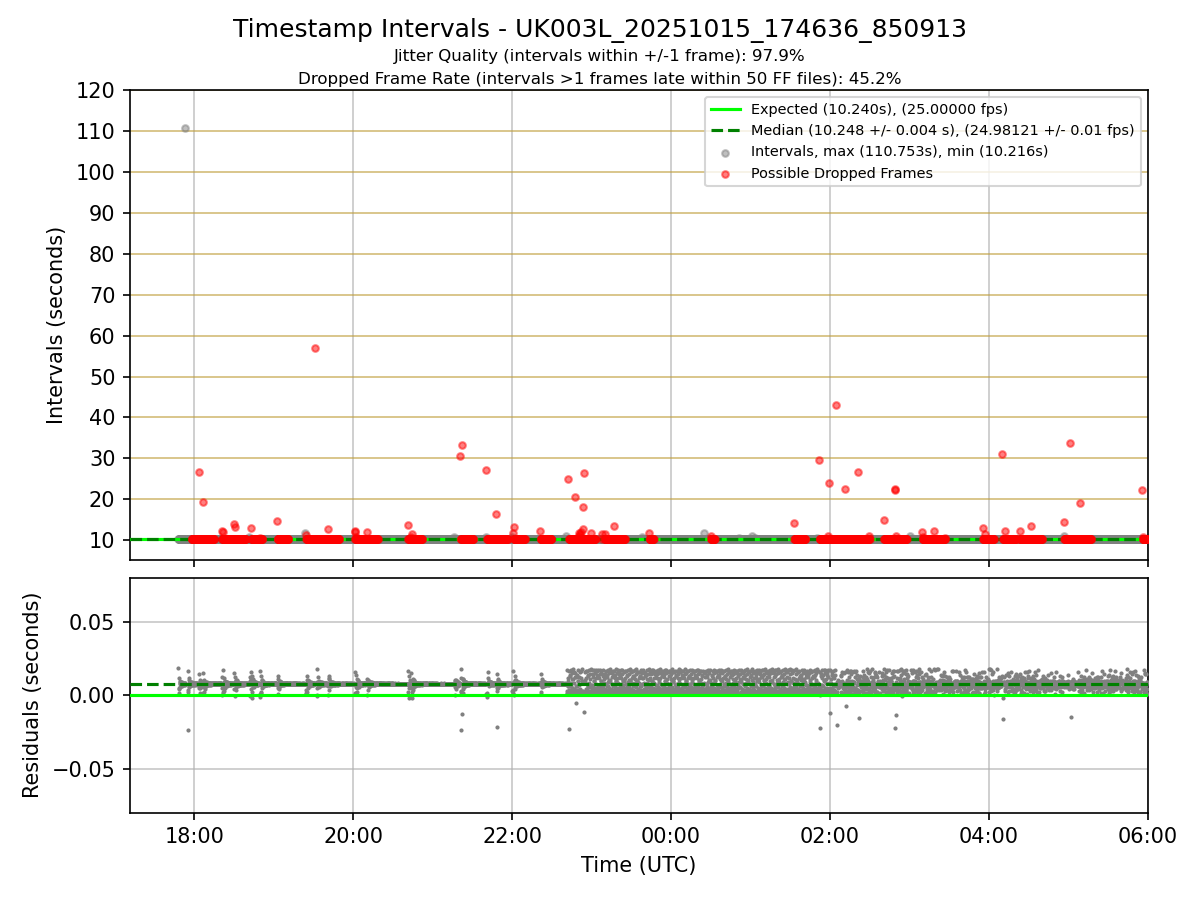1200x900 pixels.
Task: Click the "Residuals (seconds)" y-axis label
Action: (32, 695)
